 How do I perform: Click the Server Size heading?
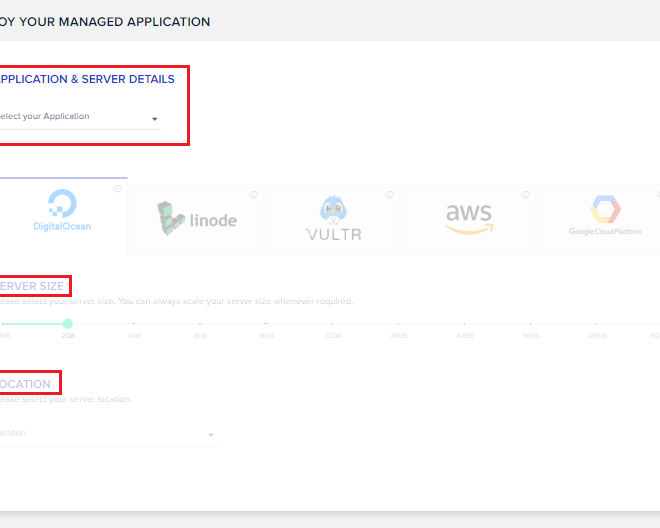[x=32, y=286]
